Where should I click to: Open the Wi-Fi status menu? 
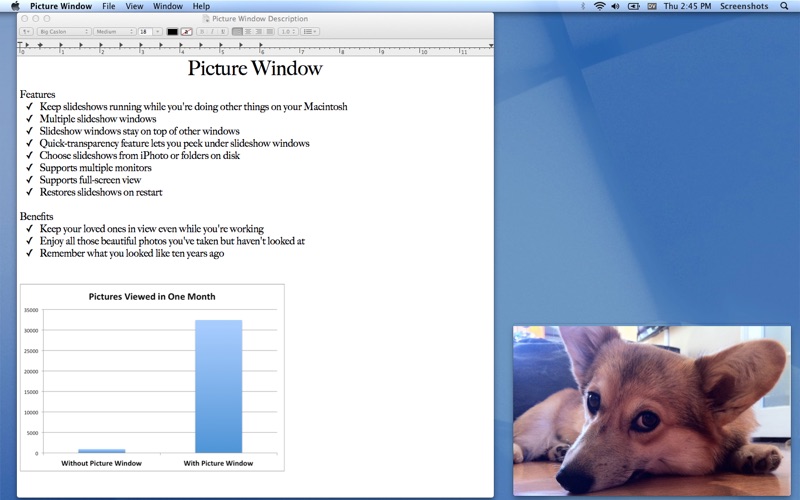point(599,6)
